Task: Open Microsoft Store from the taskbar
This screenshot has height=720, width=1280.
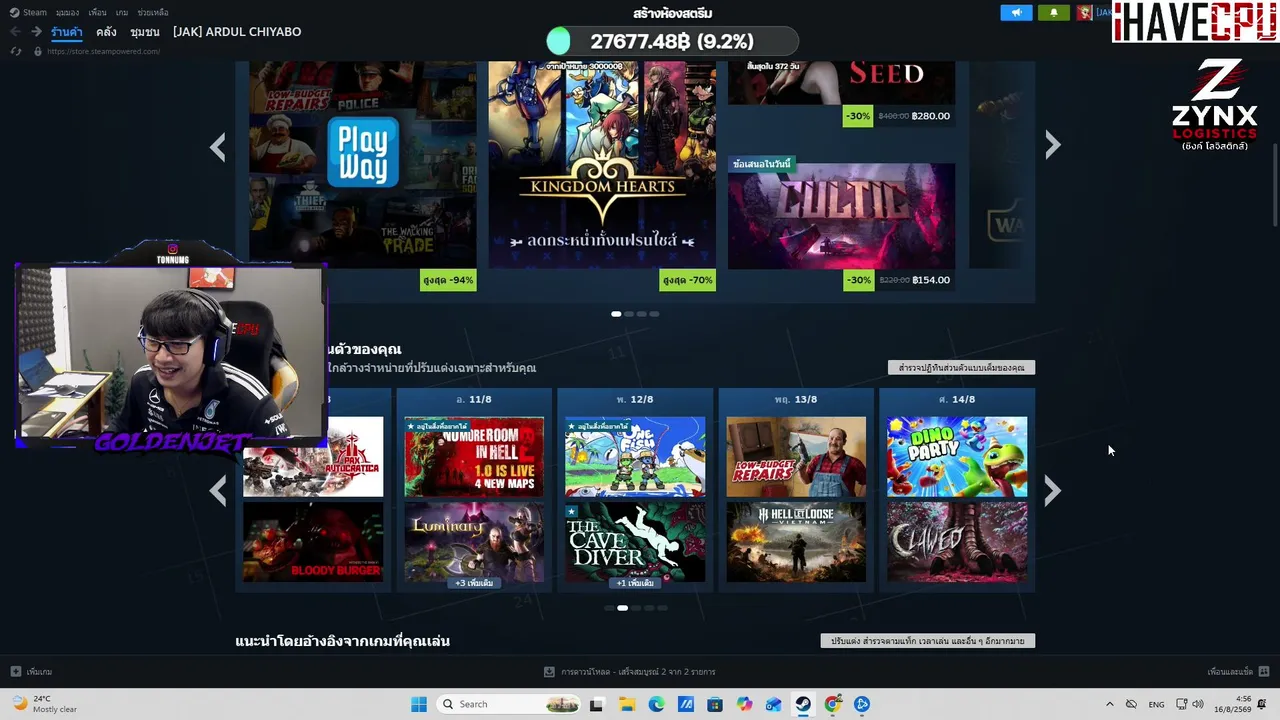Action: (x=715, y=704)
